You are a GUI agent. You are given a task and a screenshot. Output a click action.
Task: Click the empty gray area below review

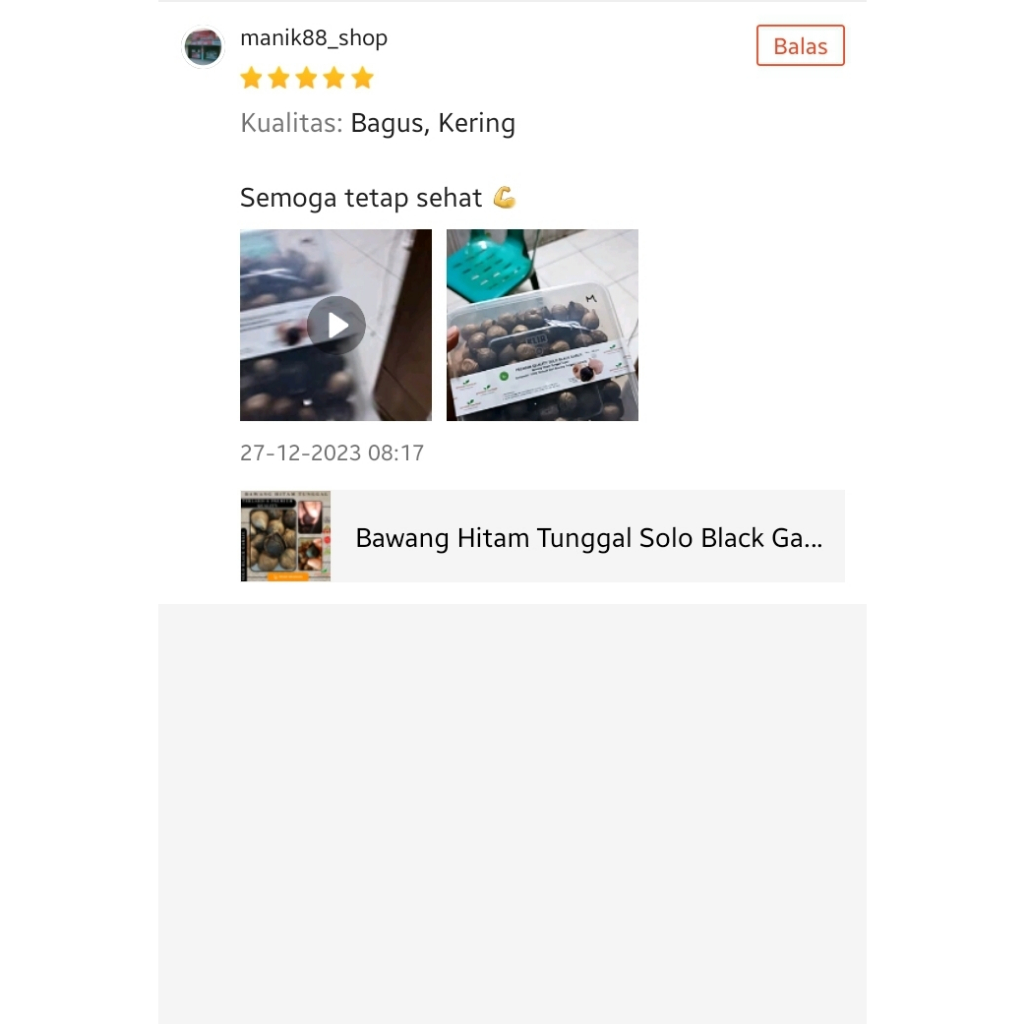point(512,813)
